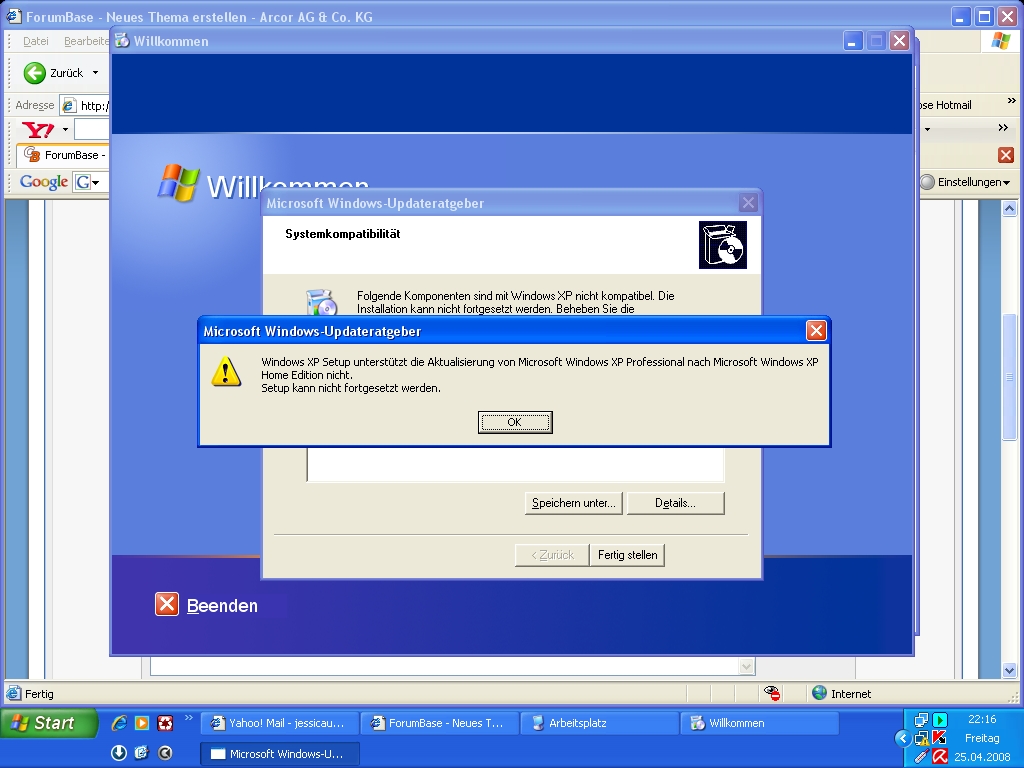Click the scroll down arrow of browser page
The height and width of the screenshot is (768, 1024).
click(1010, 671)
